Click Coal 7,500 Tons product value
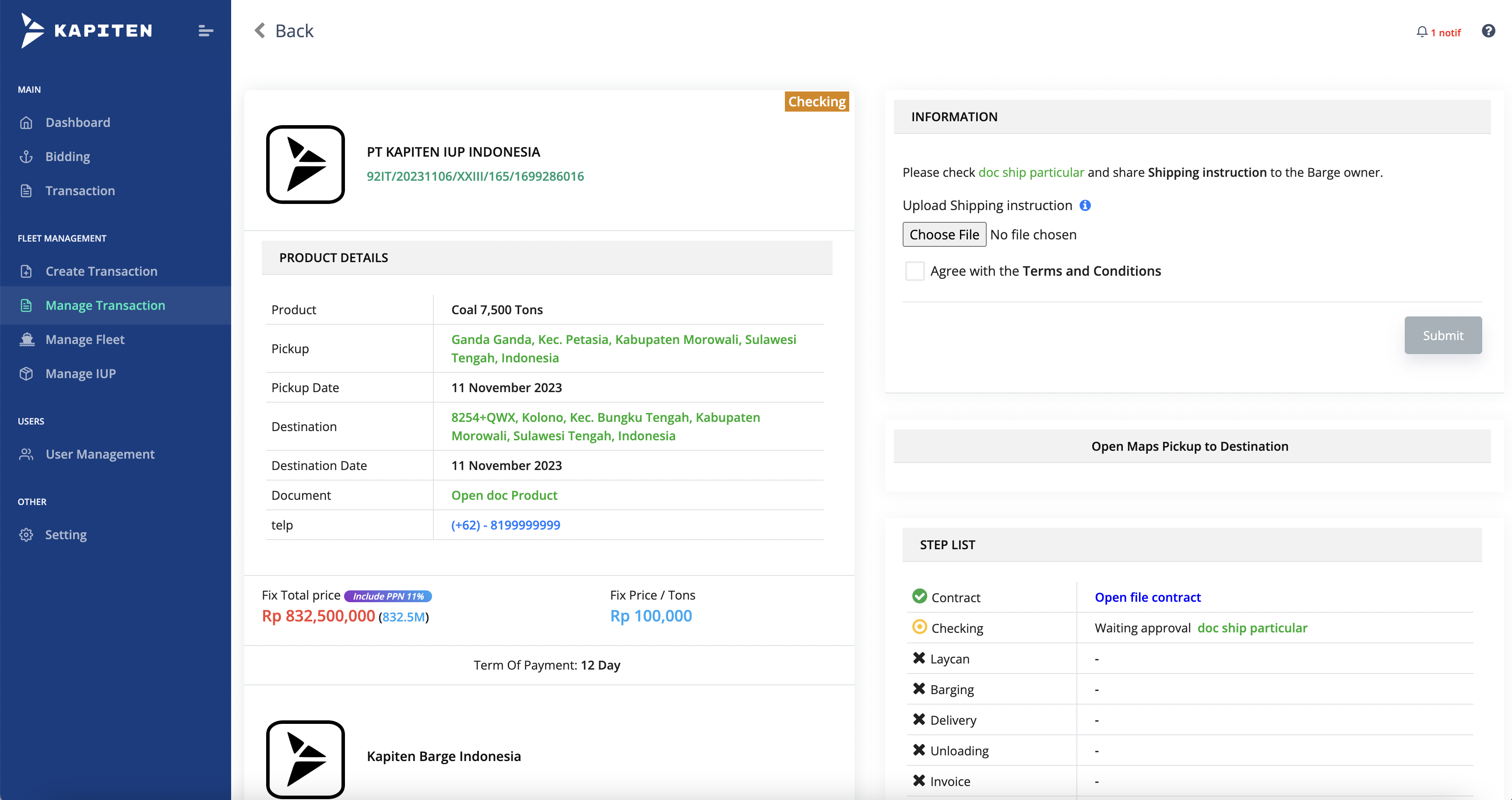Screen dimensions: 1512x800 click(496, 310)
